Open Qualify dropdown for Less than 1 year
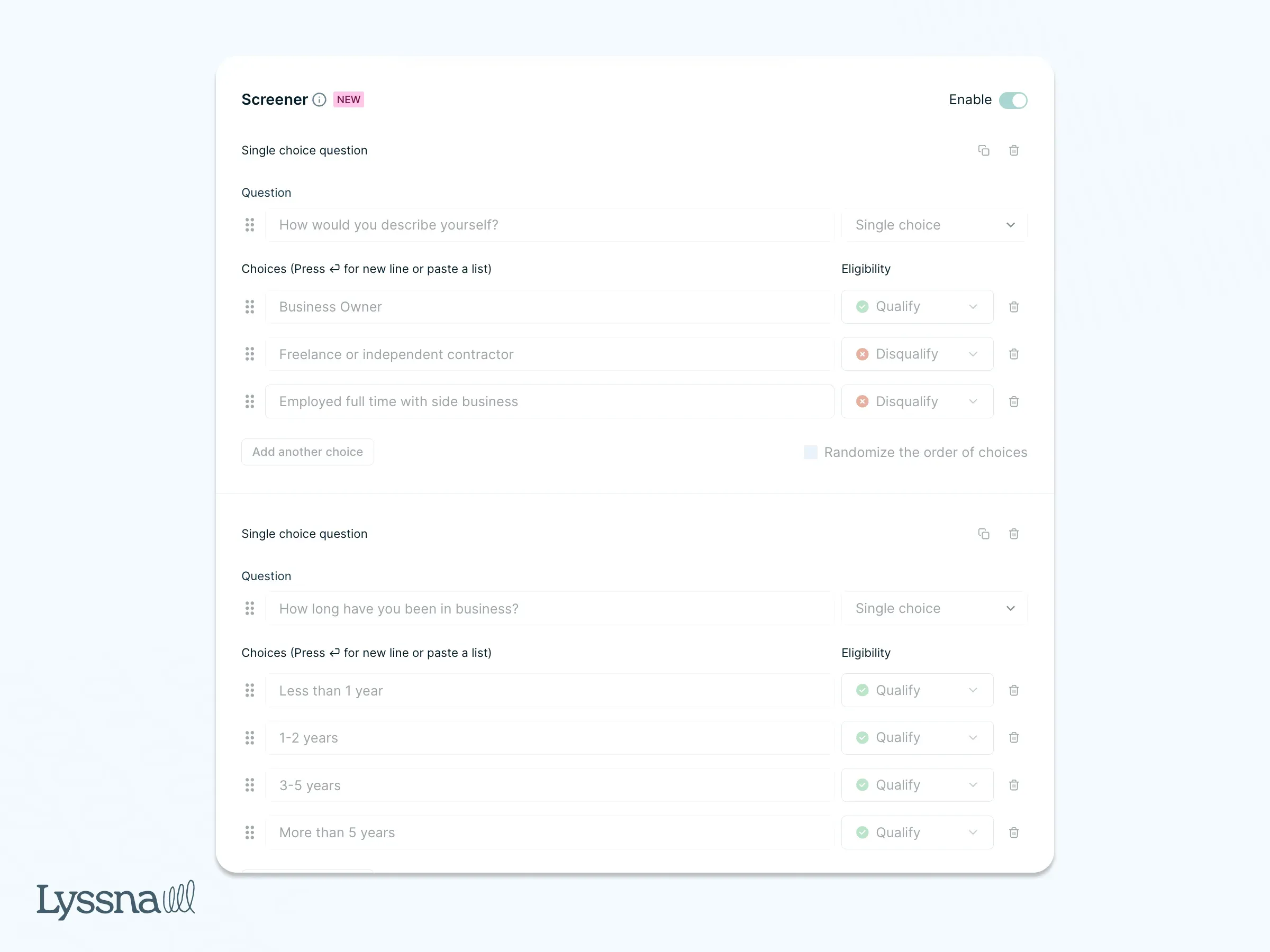The height and width of the screenshot is (952, 1270). 917,690
